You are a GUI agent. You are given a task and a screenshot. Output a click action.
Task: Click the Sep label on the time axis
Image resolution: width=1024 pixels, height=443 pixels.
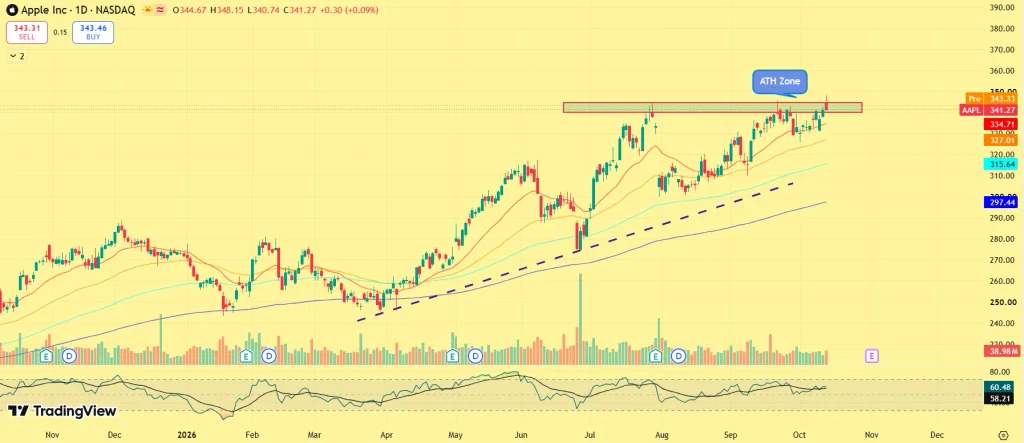731,435
